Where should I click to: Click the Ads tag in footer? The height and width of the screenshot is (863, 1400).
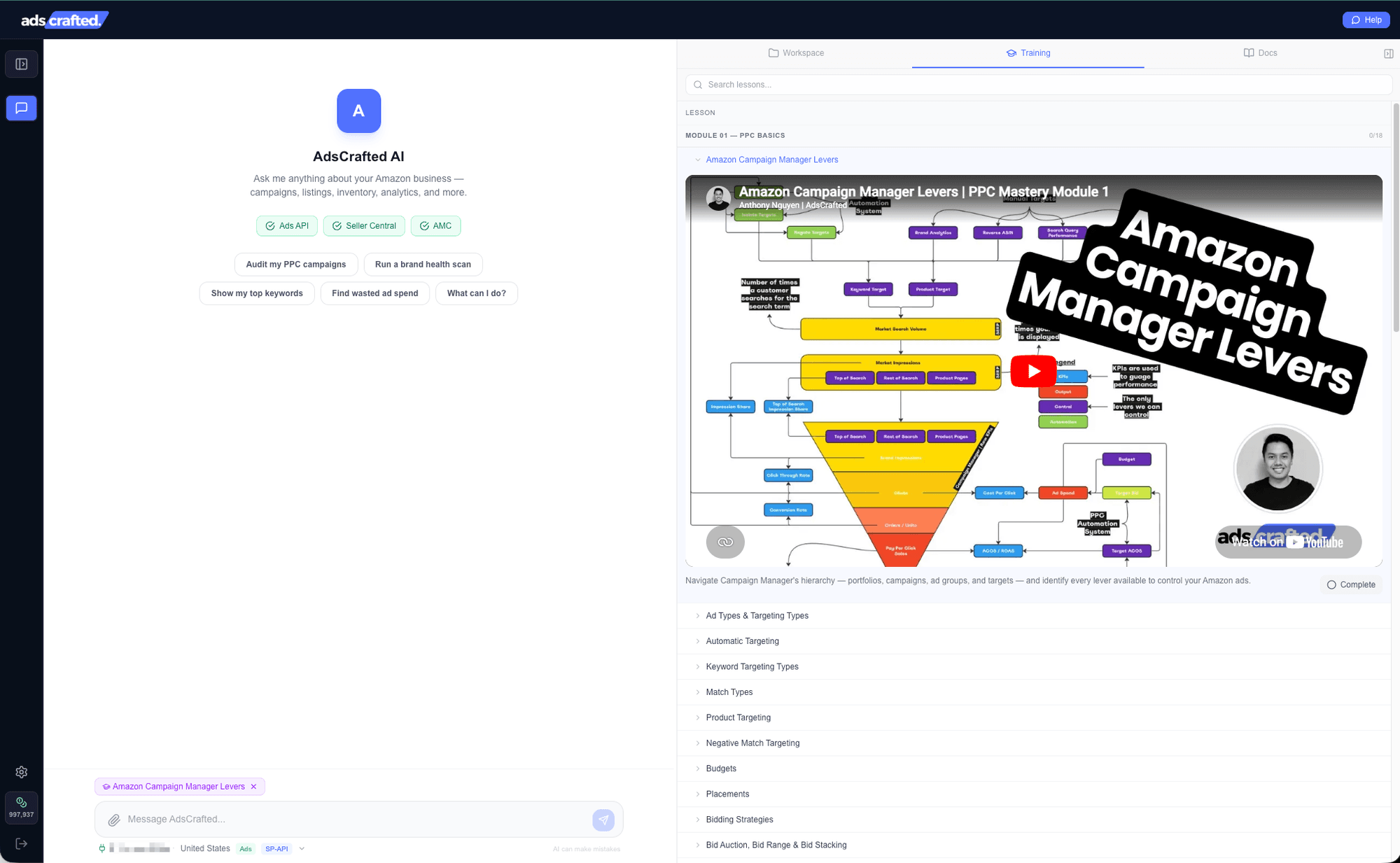pos(246,849)
